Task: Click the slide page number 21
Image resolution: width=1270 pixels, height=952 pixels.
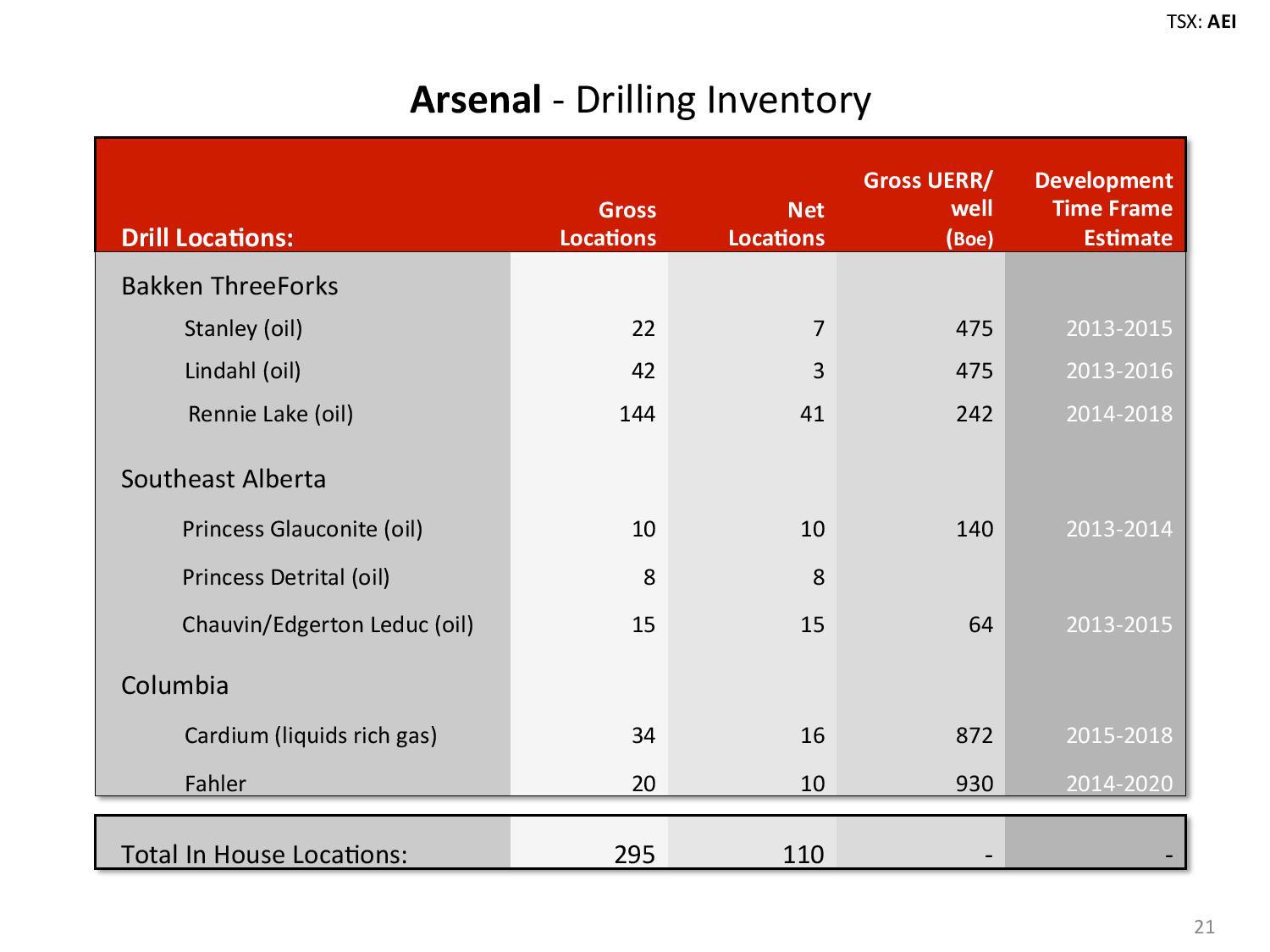Action: [1204, 927]
